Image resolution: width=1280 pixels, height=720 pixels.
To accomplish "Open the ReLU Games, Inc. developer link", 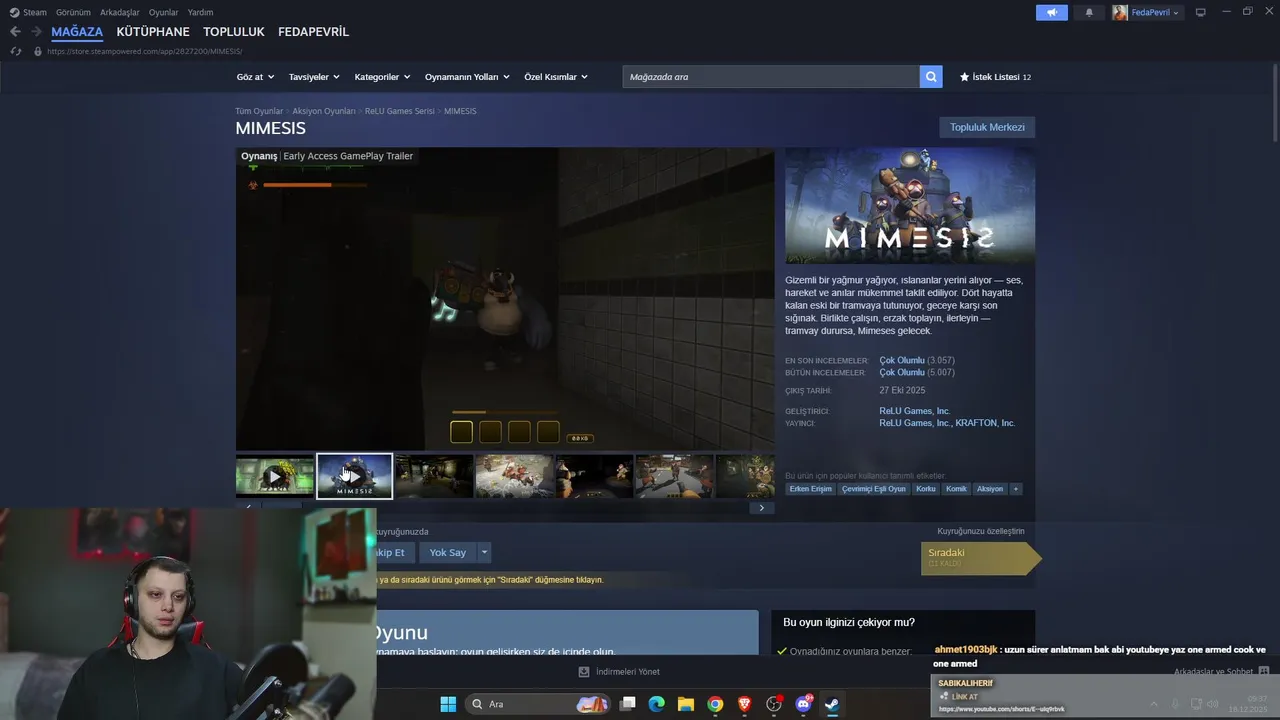I will point(914,411).
